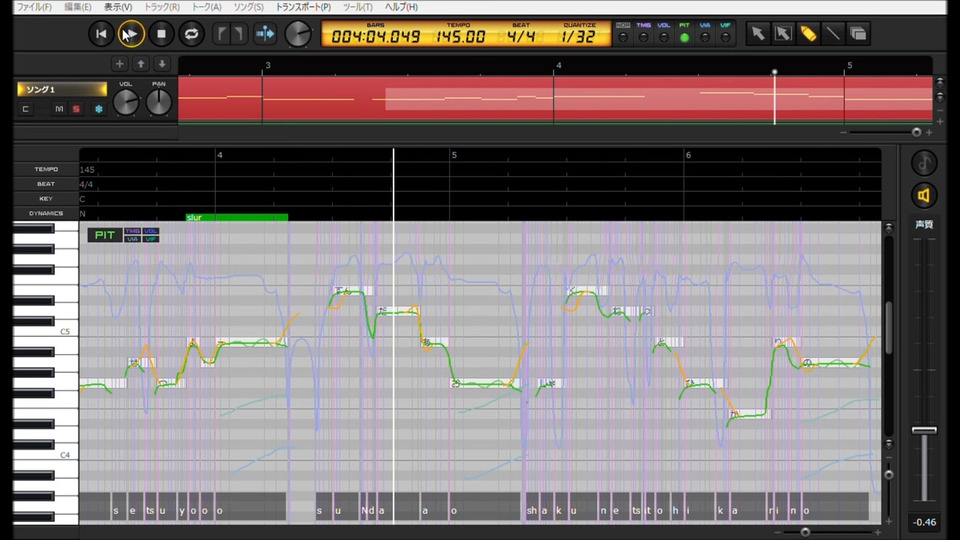Click the 声質 voice quality slider
The width and height of the screenshot is (960, 540).
pyautogui.click(x=924, y=430)
